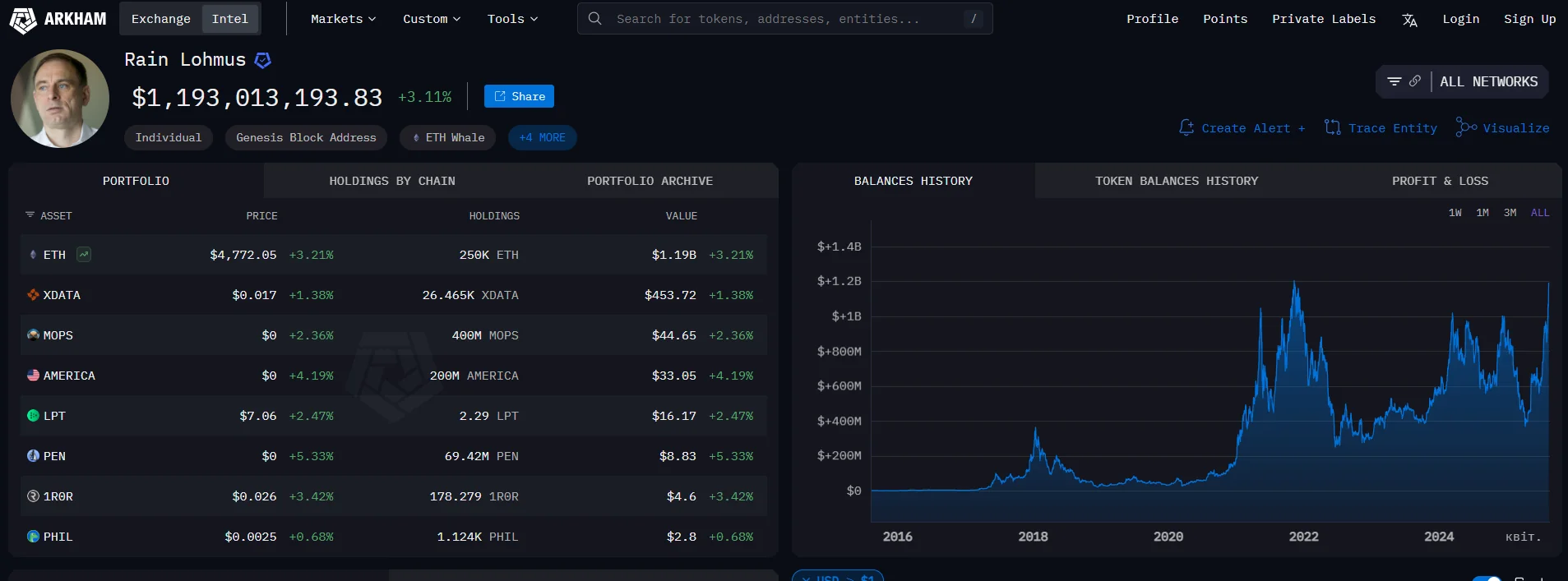The image size is (1568, 581).
Task: Switch to the PROFIT & LOSS tab
Action: [1440, 181]
